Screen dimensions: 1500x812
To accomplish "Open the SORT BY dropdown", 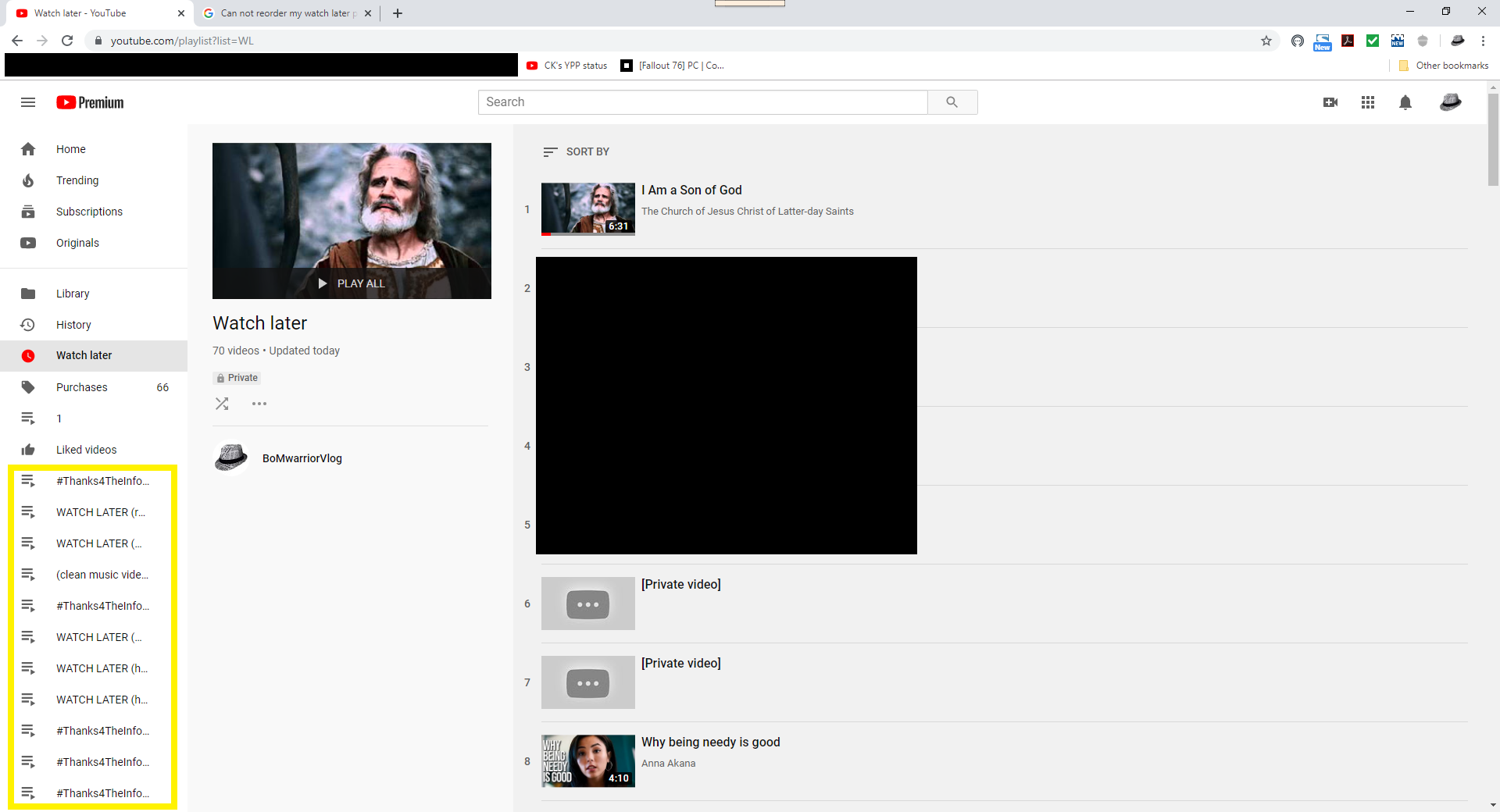I will (x=577, y=151).
